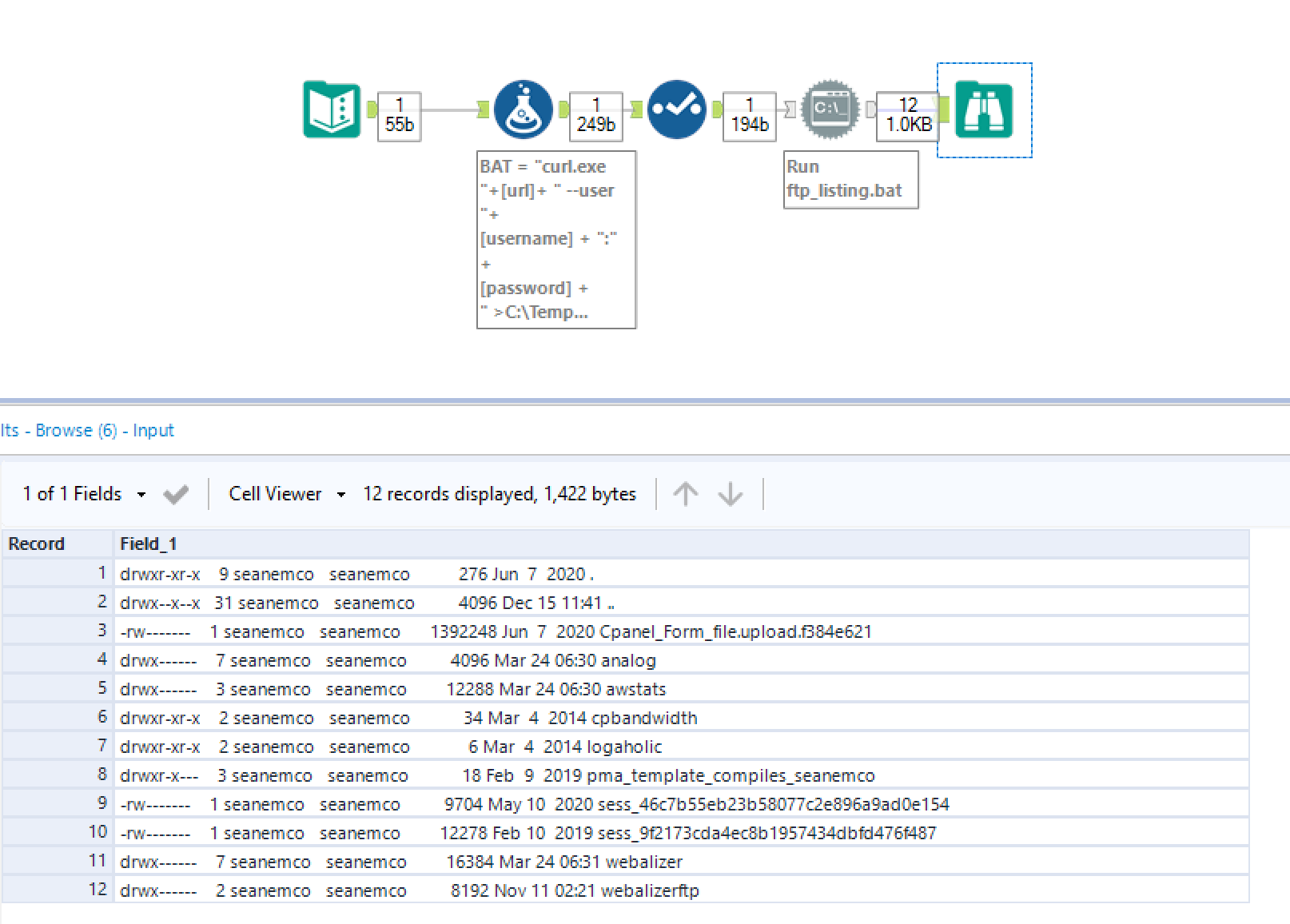
Task: Click the 'Browse (6) - Input' results link
Action: click(88, 430)
